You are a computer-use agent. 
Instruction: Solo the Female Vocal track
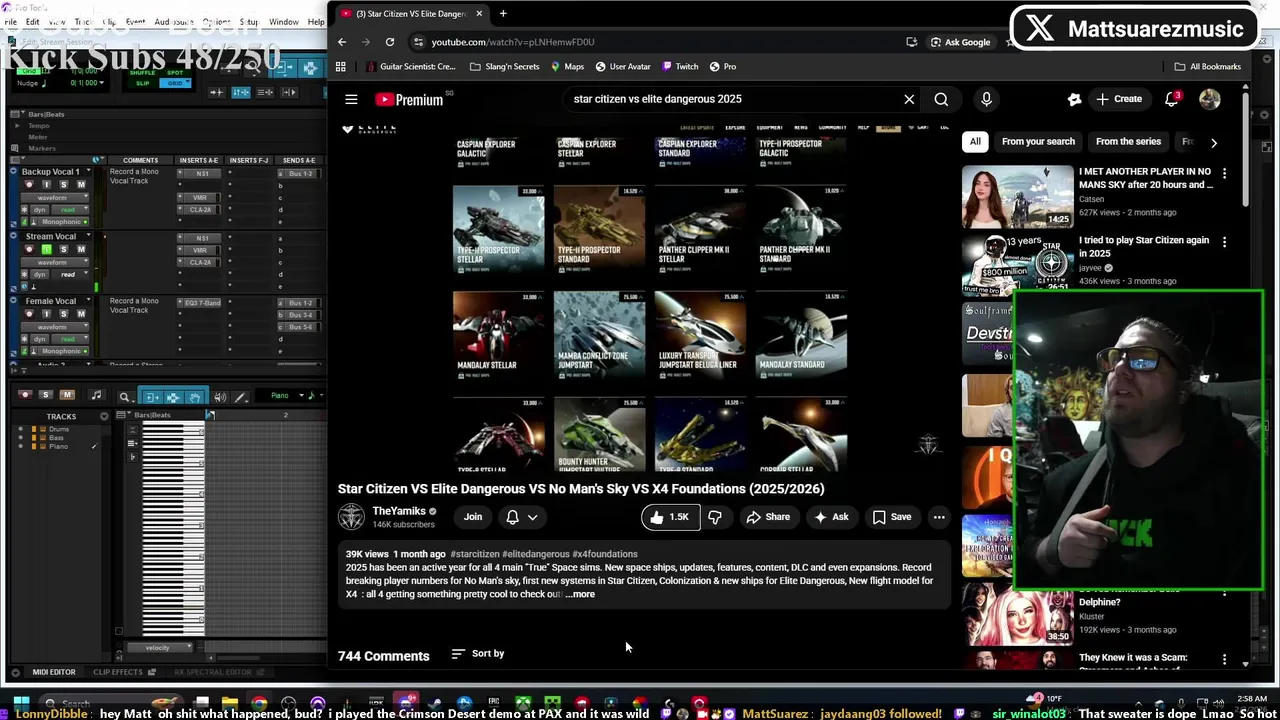point(64,314)
